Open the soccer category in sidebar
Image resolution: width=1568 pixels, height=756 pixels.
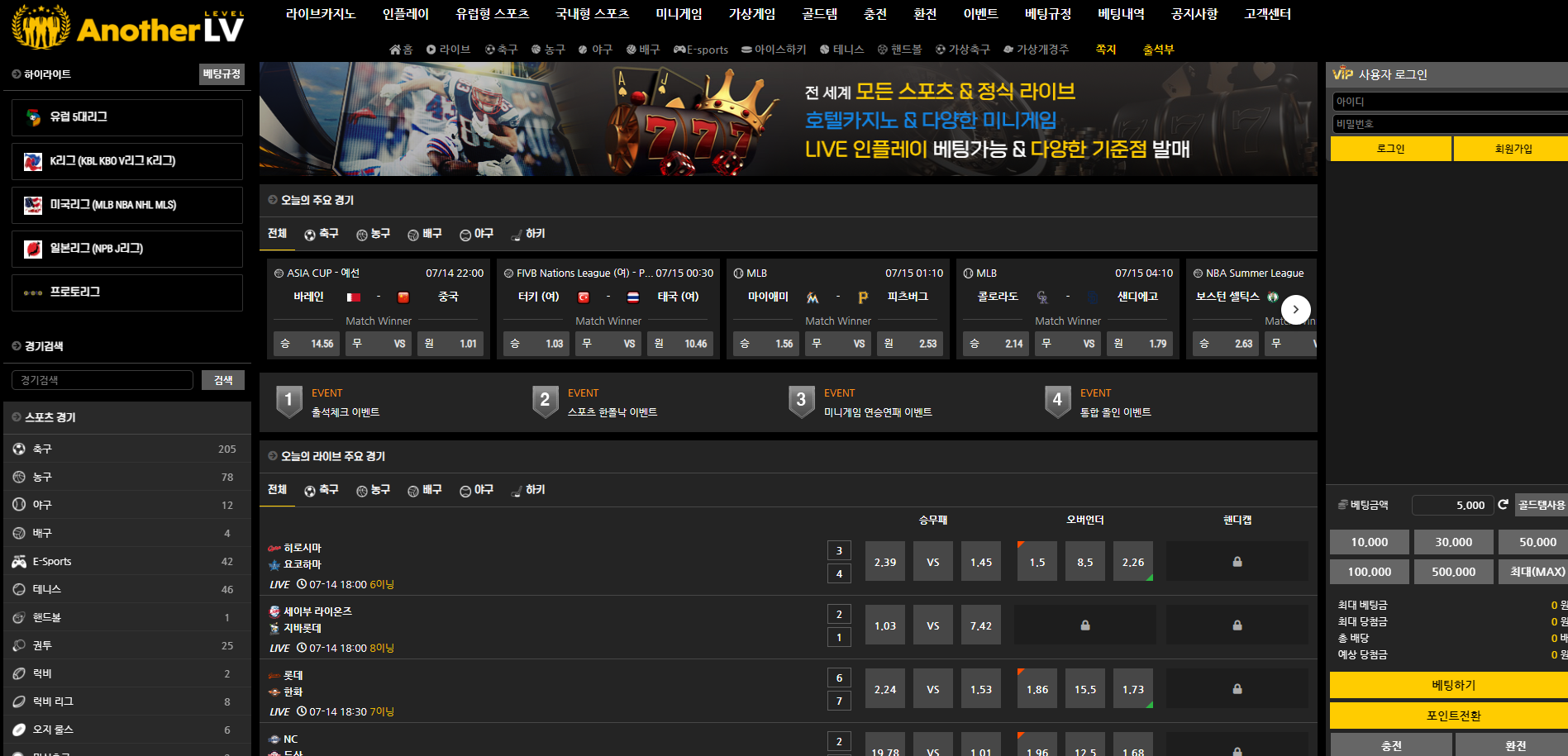coord(127,449)
